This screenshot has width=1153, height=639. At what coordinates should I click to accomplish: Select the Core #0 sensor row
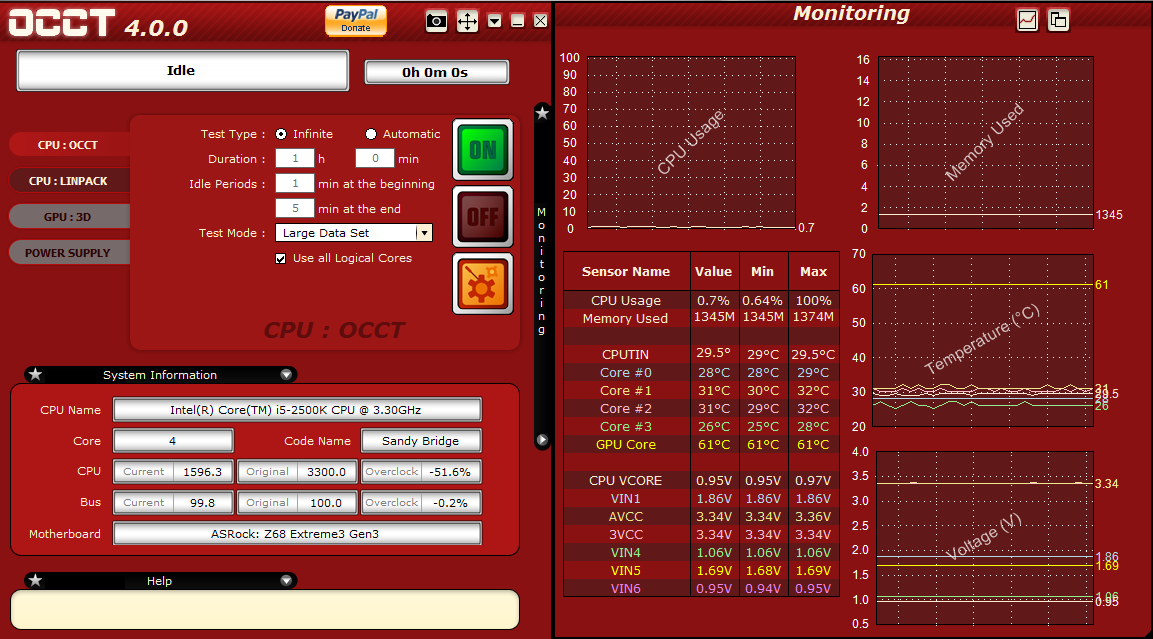[701, 372]
